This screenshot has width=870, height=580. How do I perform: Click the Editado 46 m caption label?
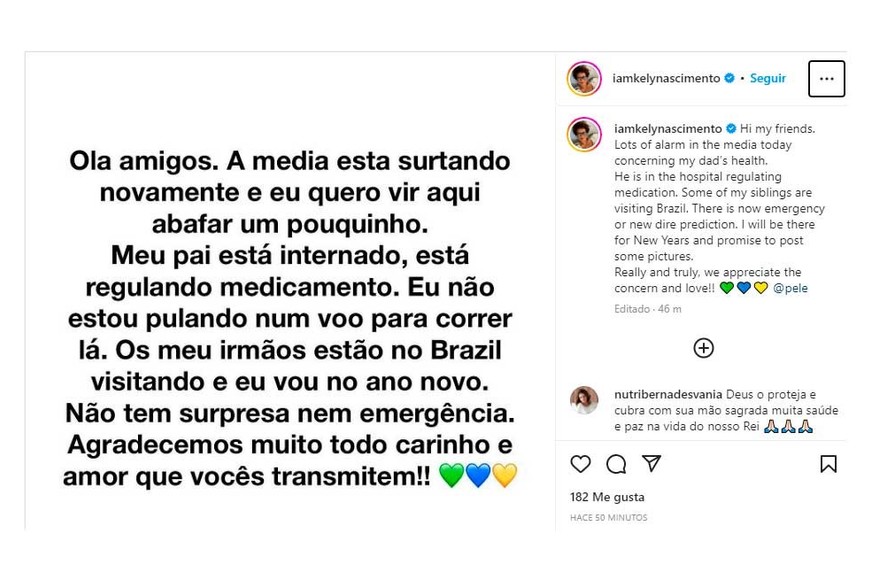pos(647,309)
